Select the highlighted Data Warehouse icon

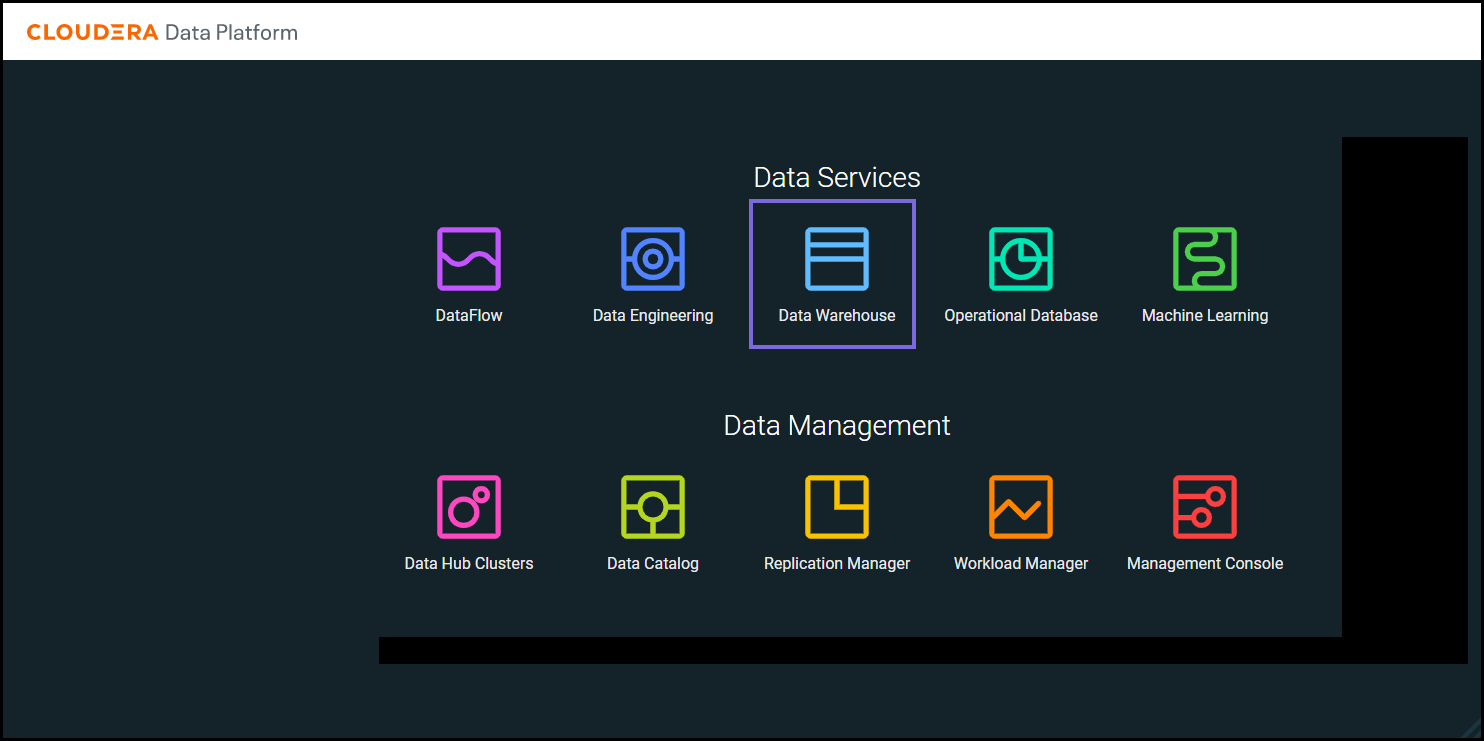coord(837,259)
